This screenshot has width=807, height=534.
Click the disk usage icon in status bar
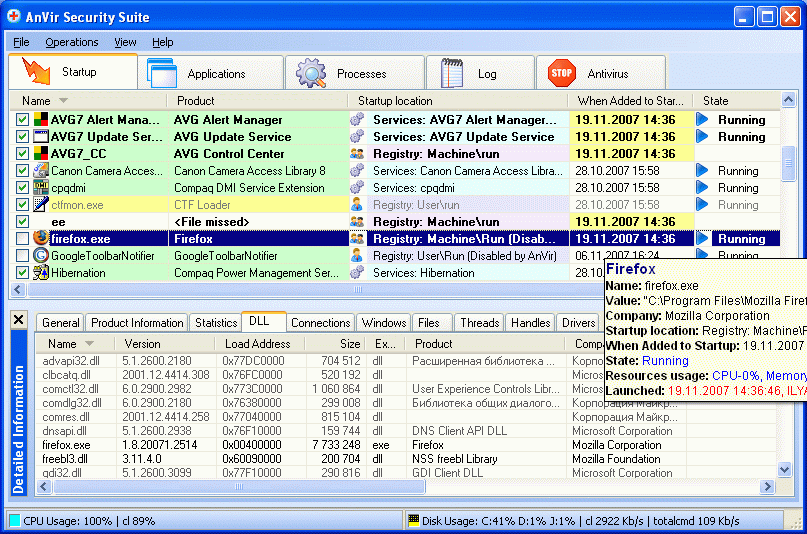[414, 520]
